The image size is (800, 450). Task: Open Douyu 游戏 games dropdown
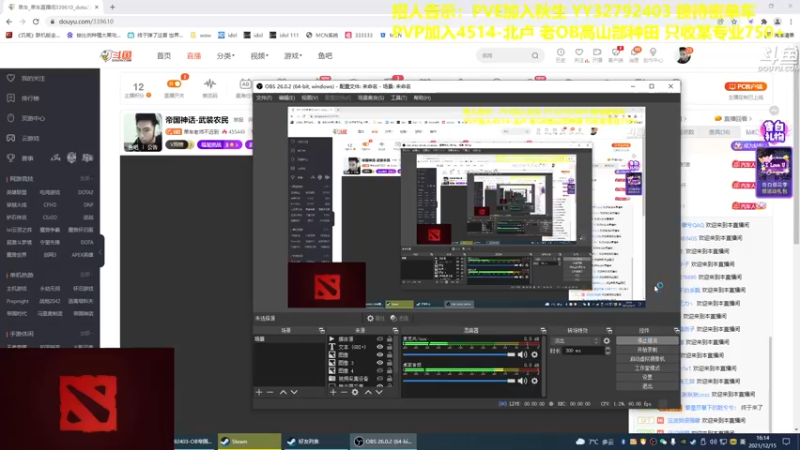[293, 56]
